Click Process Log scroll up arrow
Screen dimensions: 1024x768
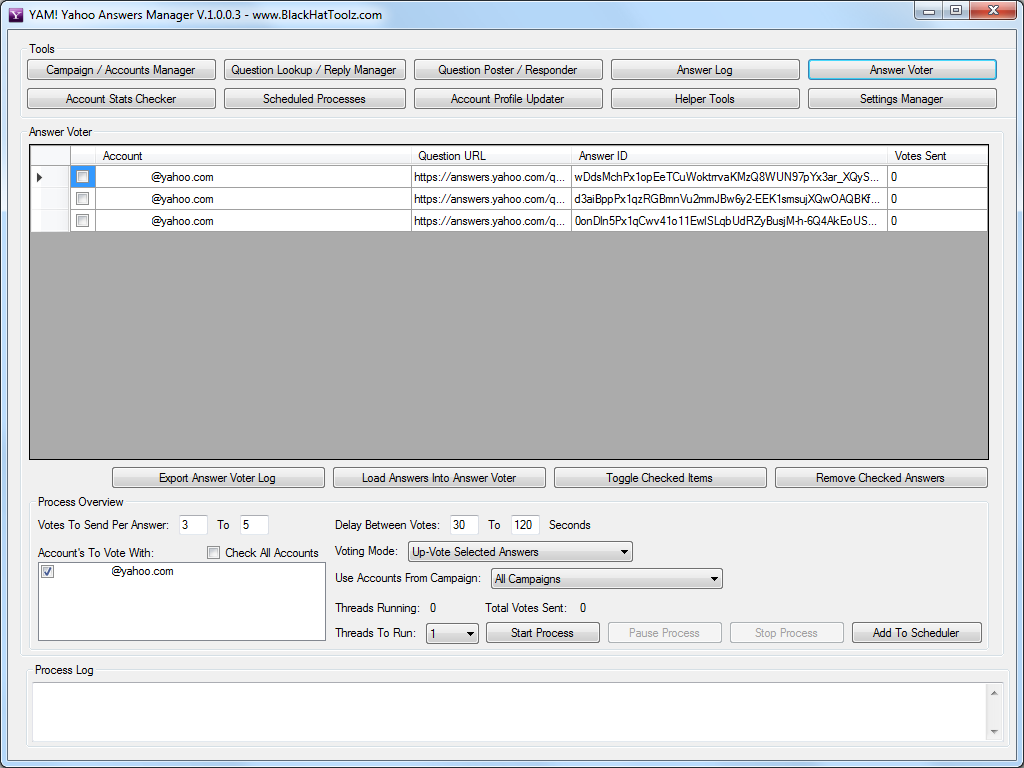click(x=994, y=693)
